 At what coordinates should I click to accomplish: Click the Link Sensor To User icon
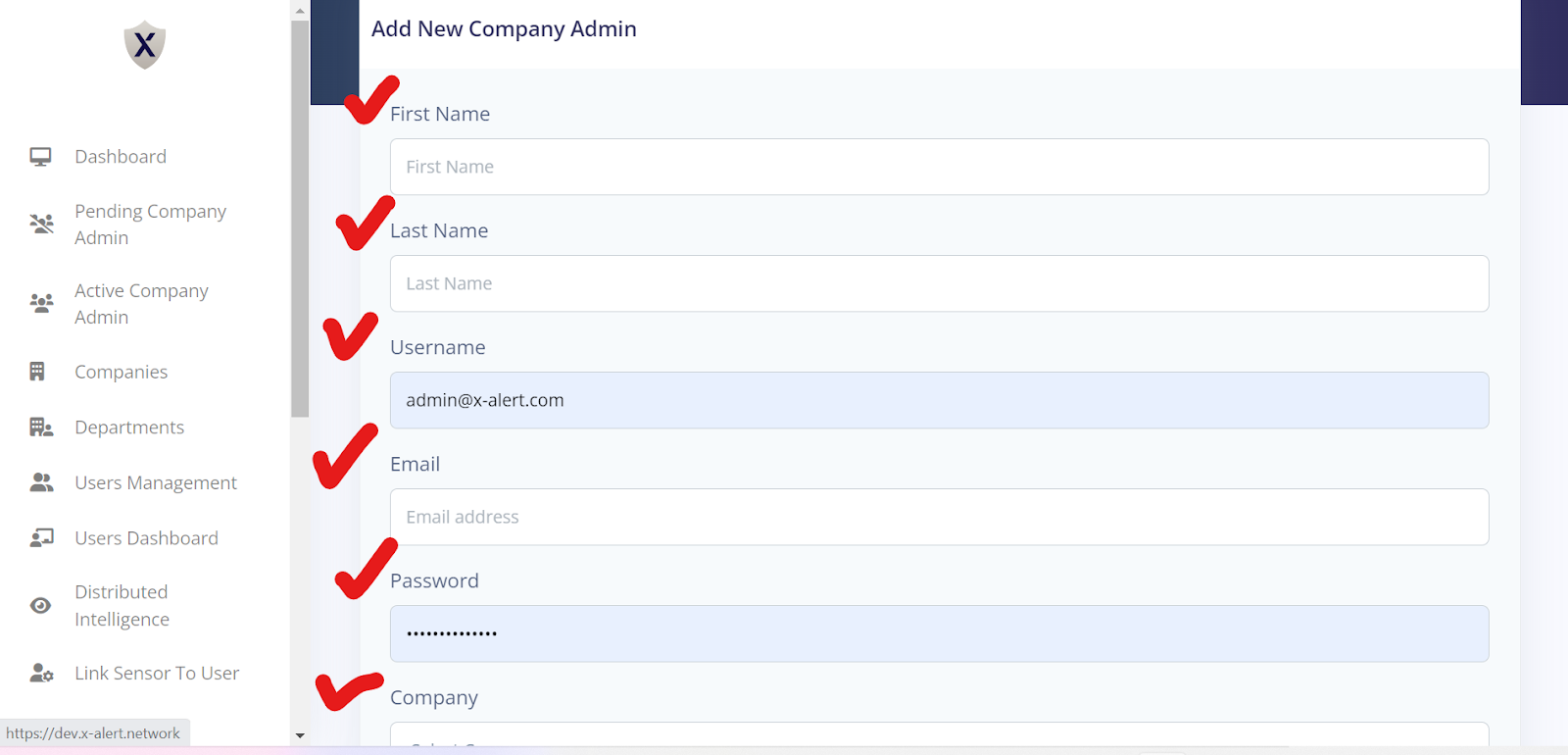pos(41,674)
